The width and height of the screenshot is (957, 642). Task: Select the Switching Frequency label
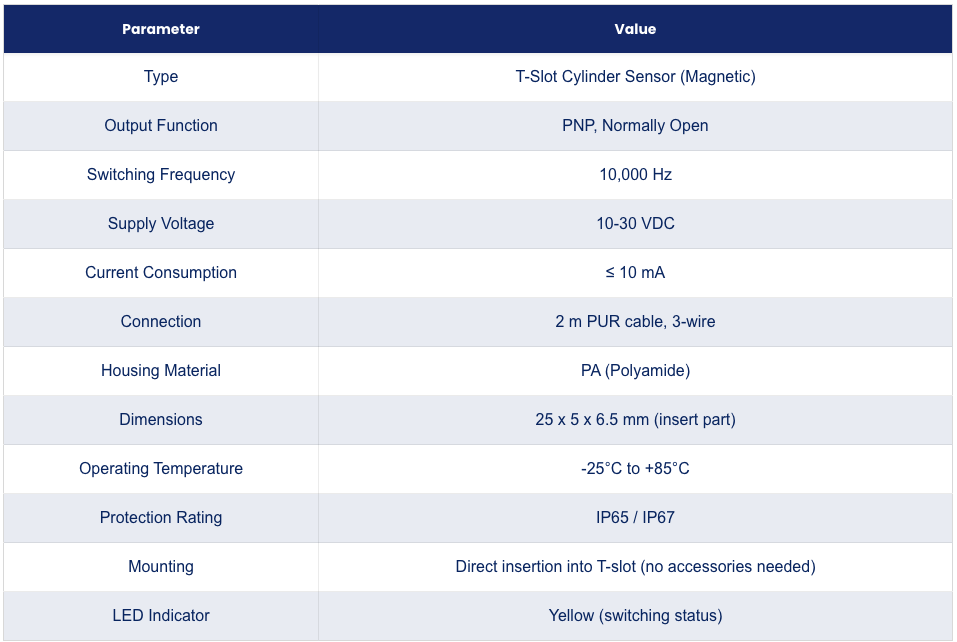[x=161, y=175]
